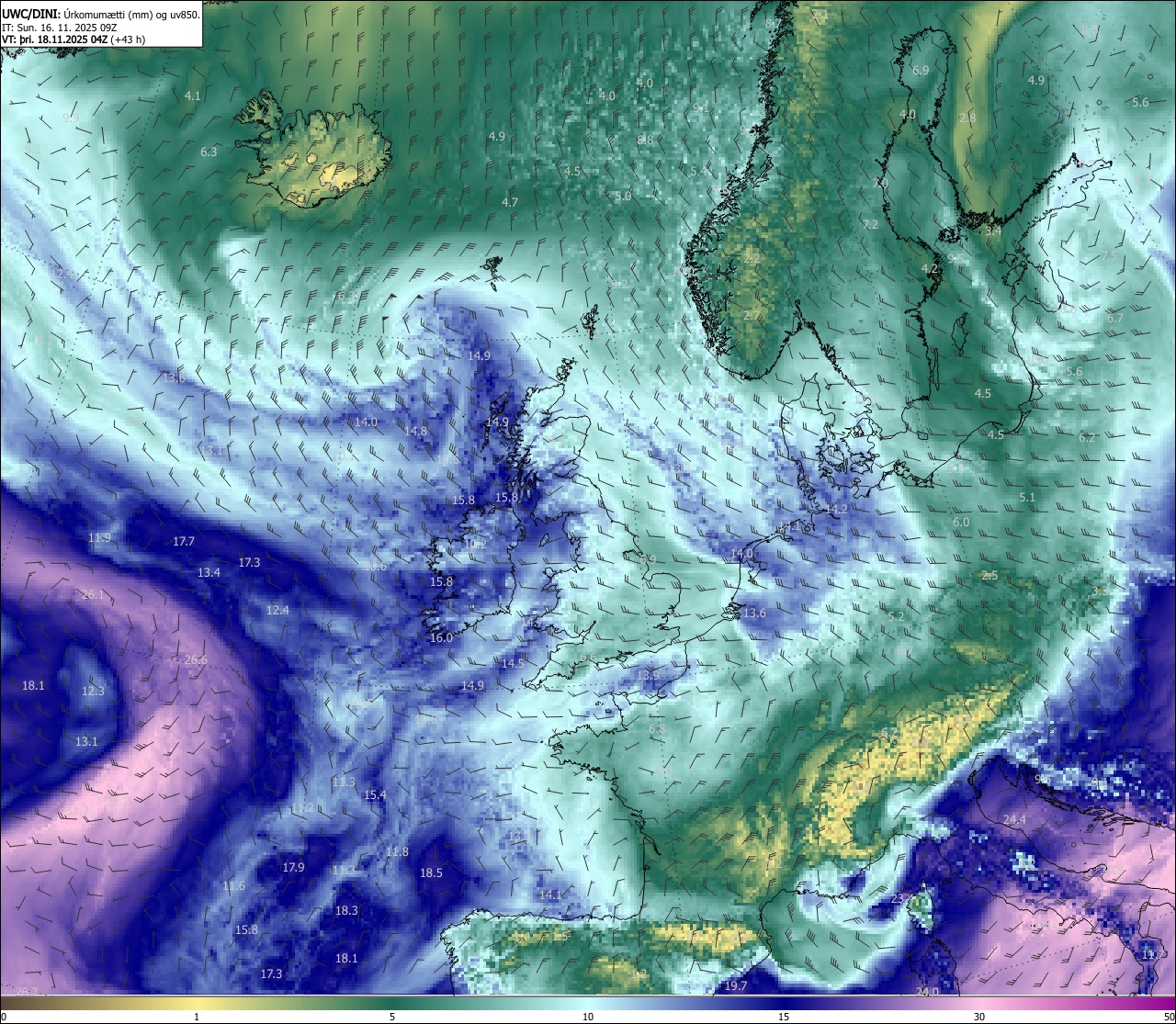Click the 6.7 value on the eastern edge

[x=1114, y=318]
